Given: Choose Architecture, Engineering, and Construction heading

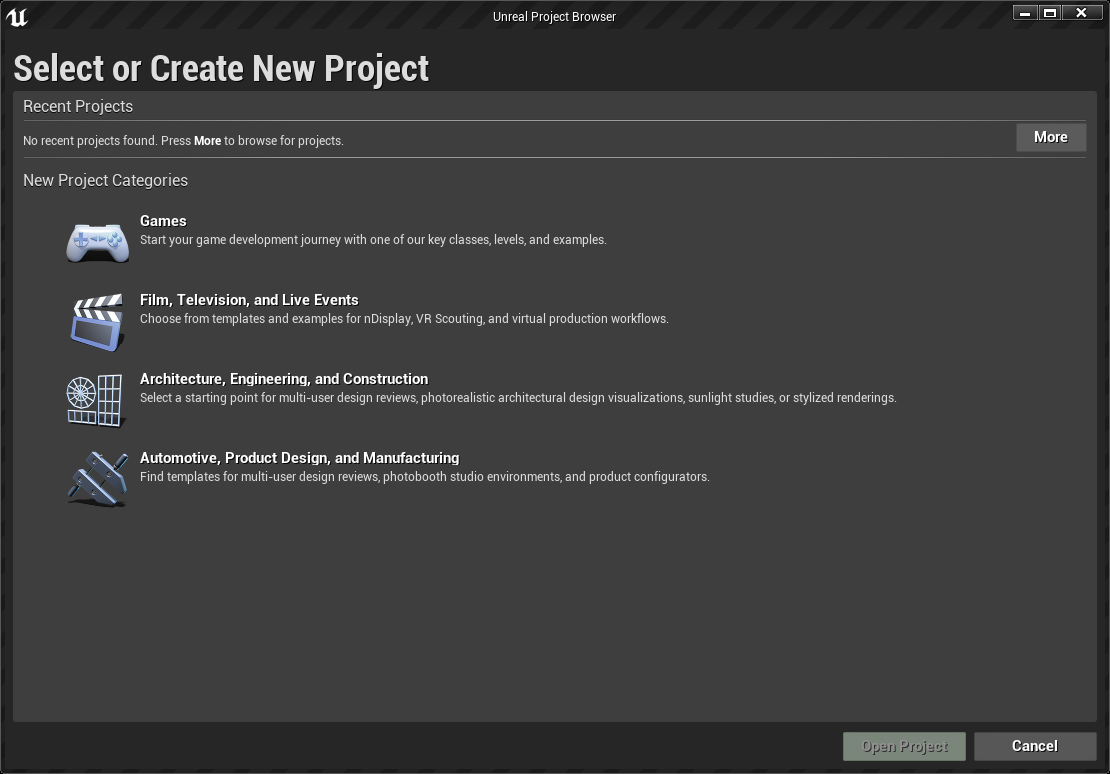Looking at the screenshot, I should 284,379.
